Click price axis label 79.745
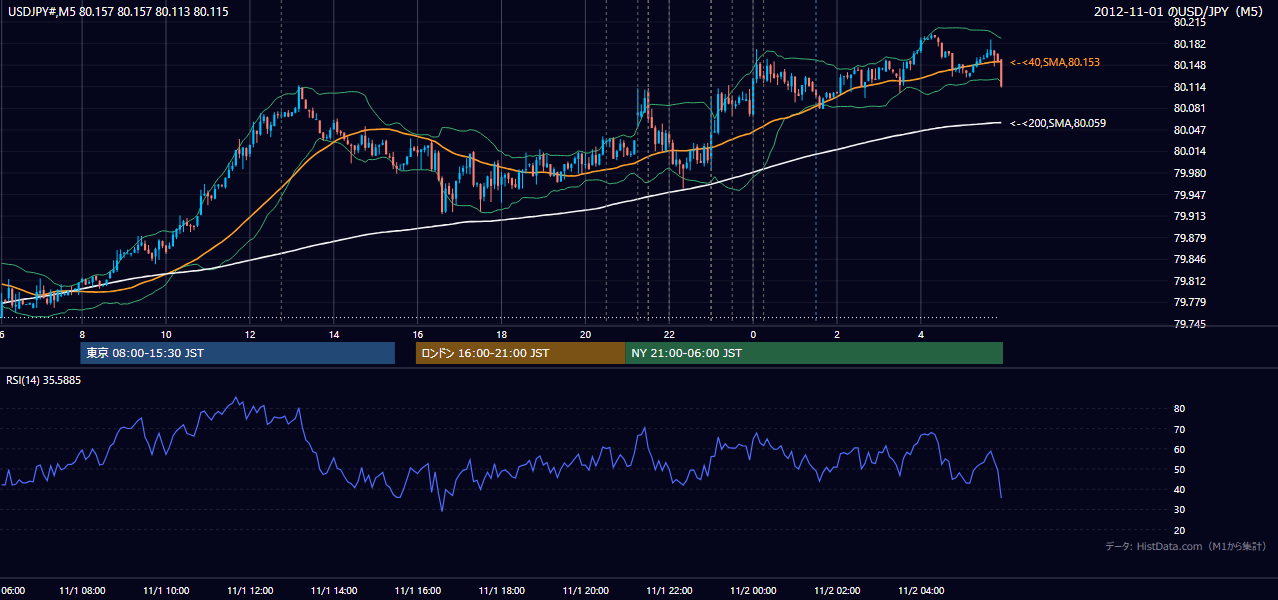This screenshot has width=1278, height=600. pos(1190,324)
